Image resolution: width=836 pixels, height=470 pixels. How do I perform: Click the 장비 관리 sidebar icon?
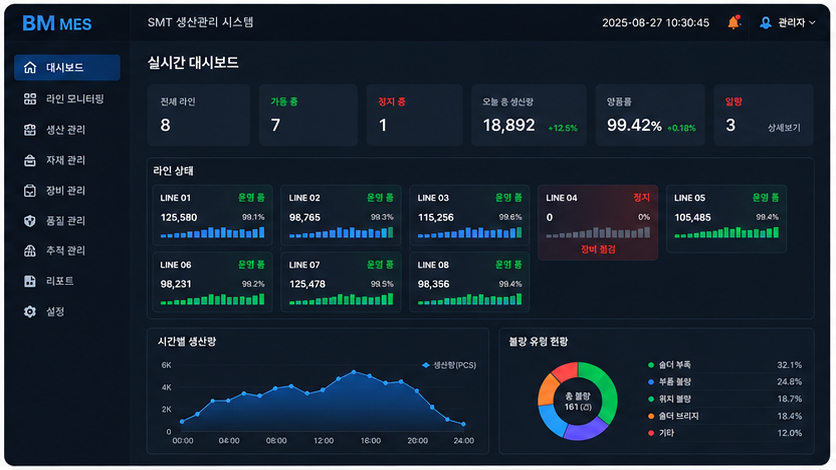30,190
